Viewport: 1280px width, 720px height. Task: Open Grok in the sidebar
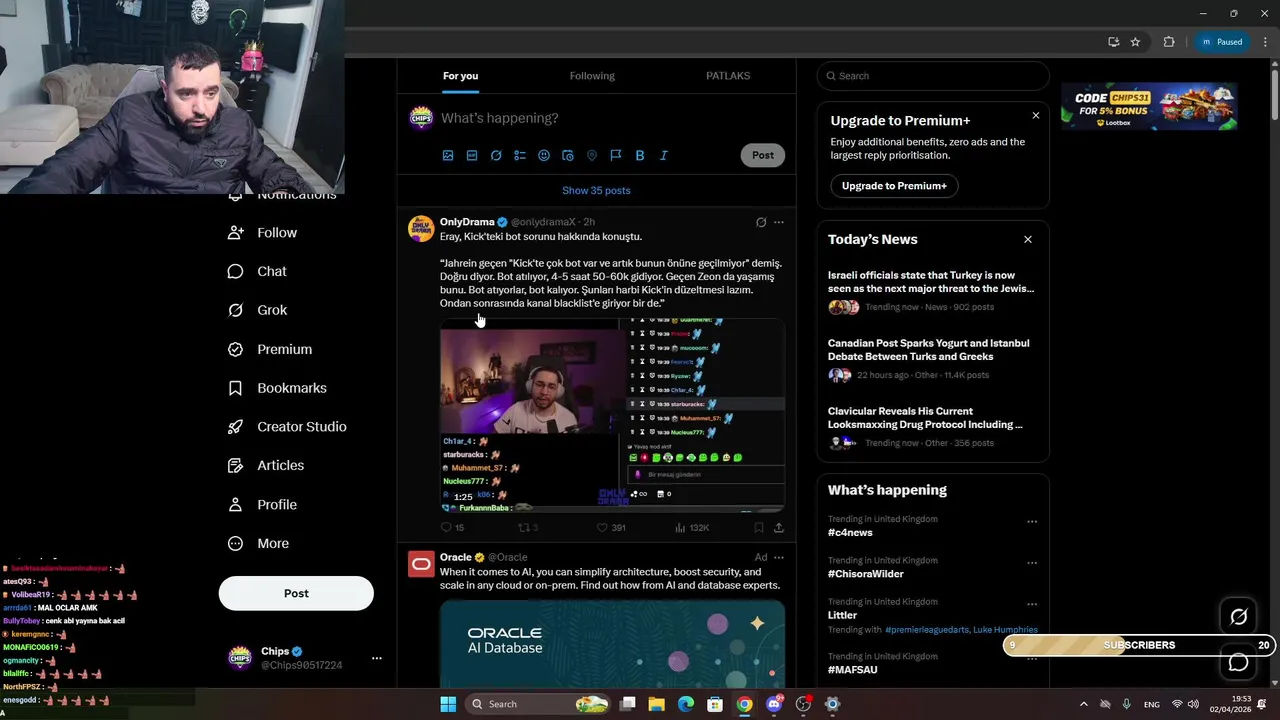[258, 310]
